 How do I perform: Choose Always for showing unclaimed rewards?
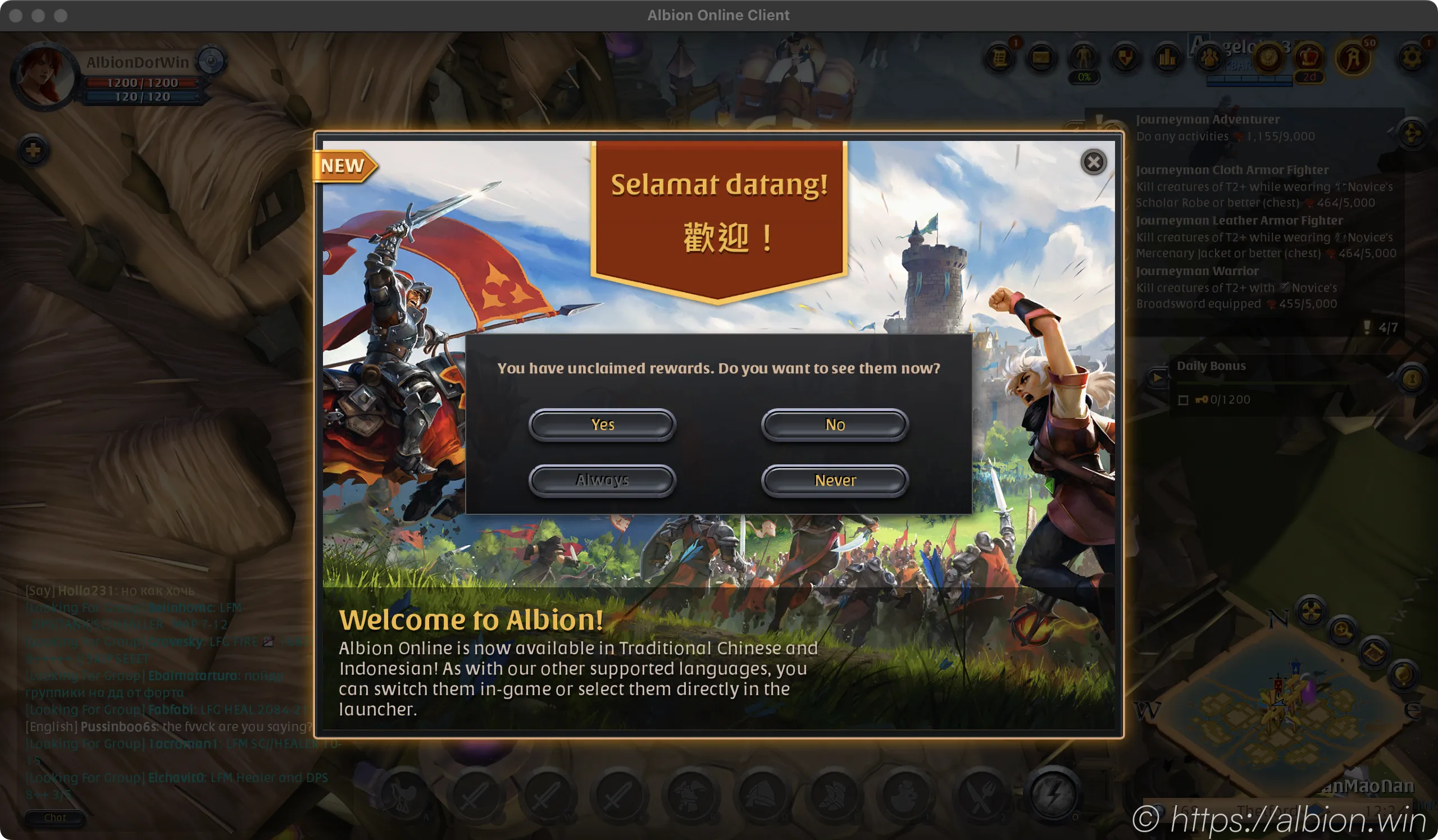coord(603,480)
